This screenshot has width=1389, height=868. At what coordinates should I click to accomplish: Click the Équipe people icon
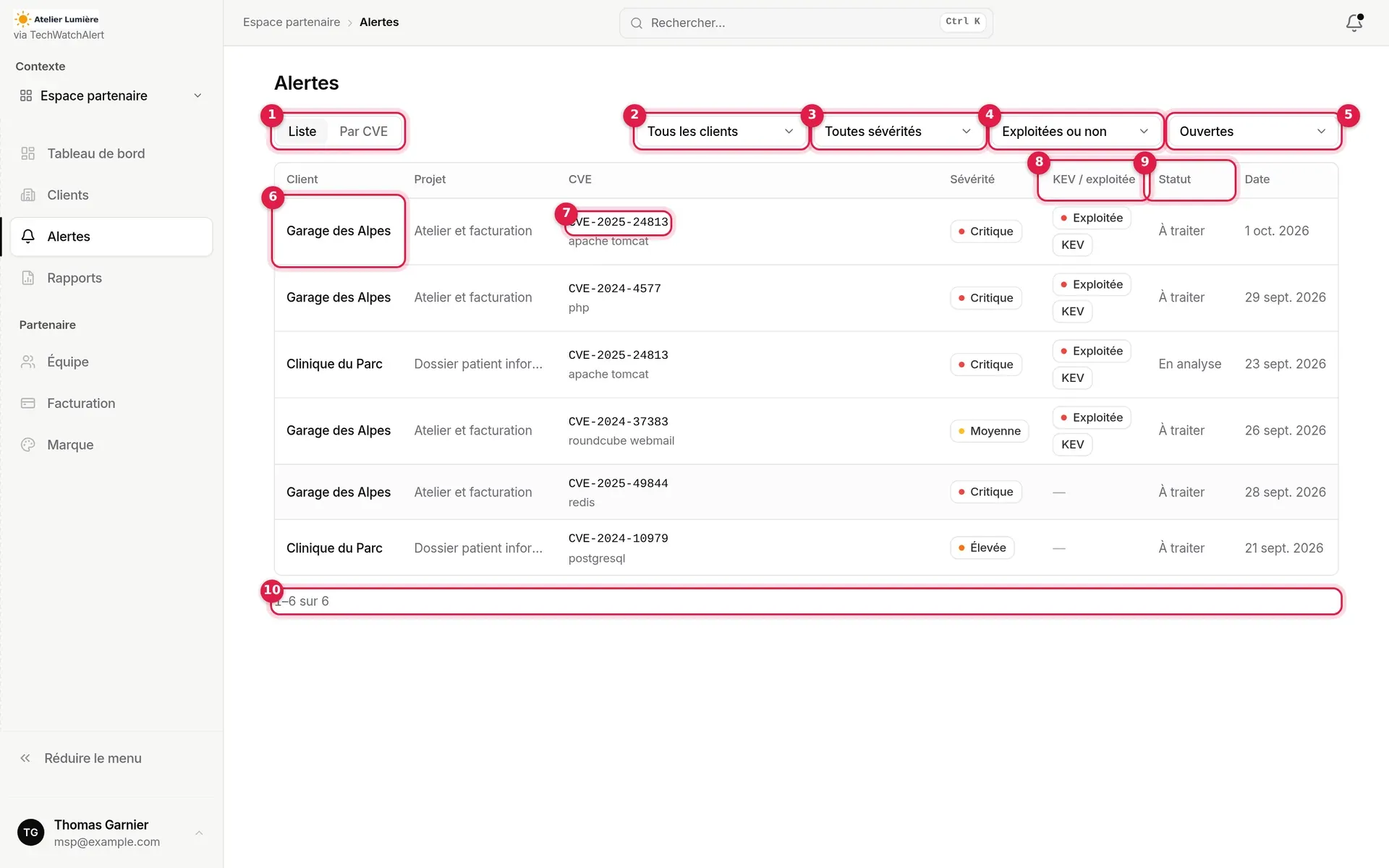(x=28, y=362)
